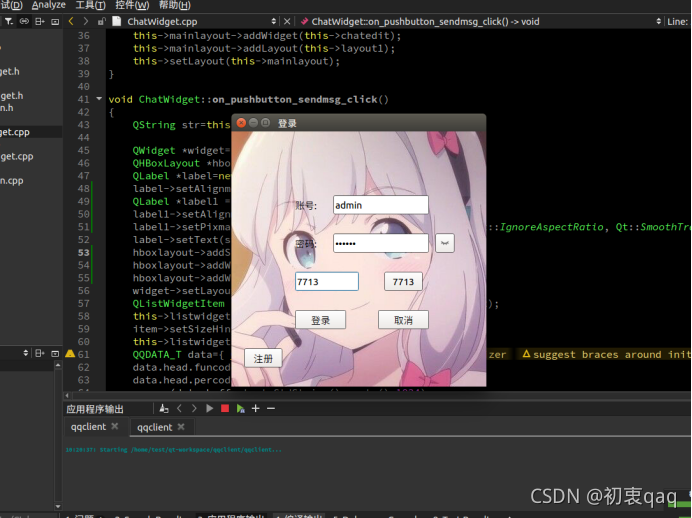The image size is (692, 518).
Task: Select the n.cpp file in the sidebar
Action: pyautogui.click(x=12, y=180)
